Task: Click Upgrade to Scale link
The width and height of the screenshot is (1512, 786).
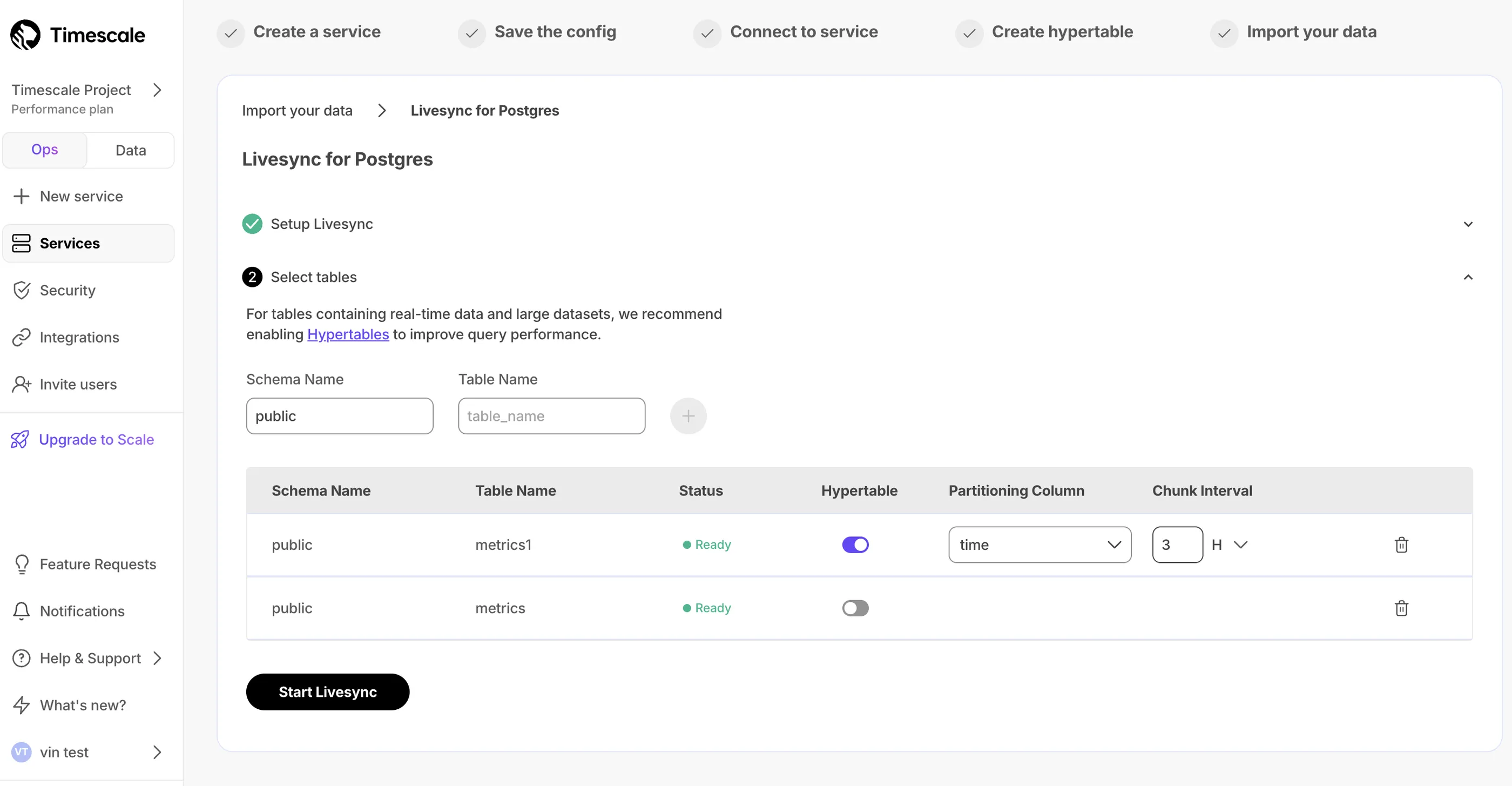Action: (96, 439)
